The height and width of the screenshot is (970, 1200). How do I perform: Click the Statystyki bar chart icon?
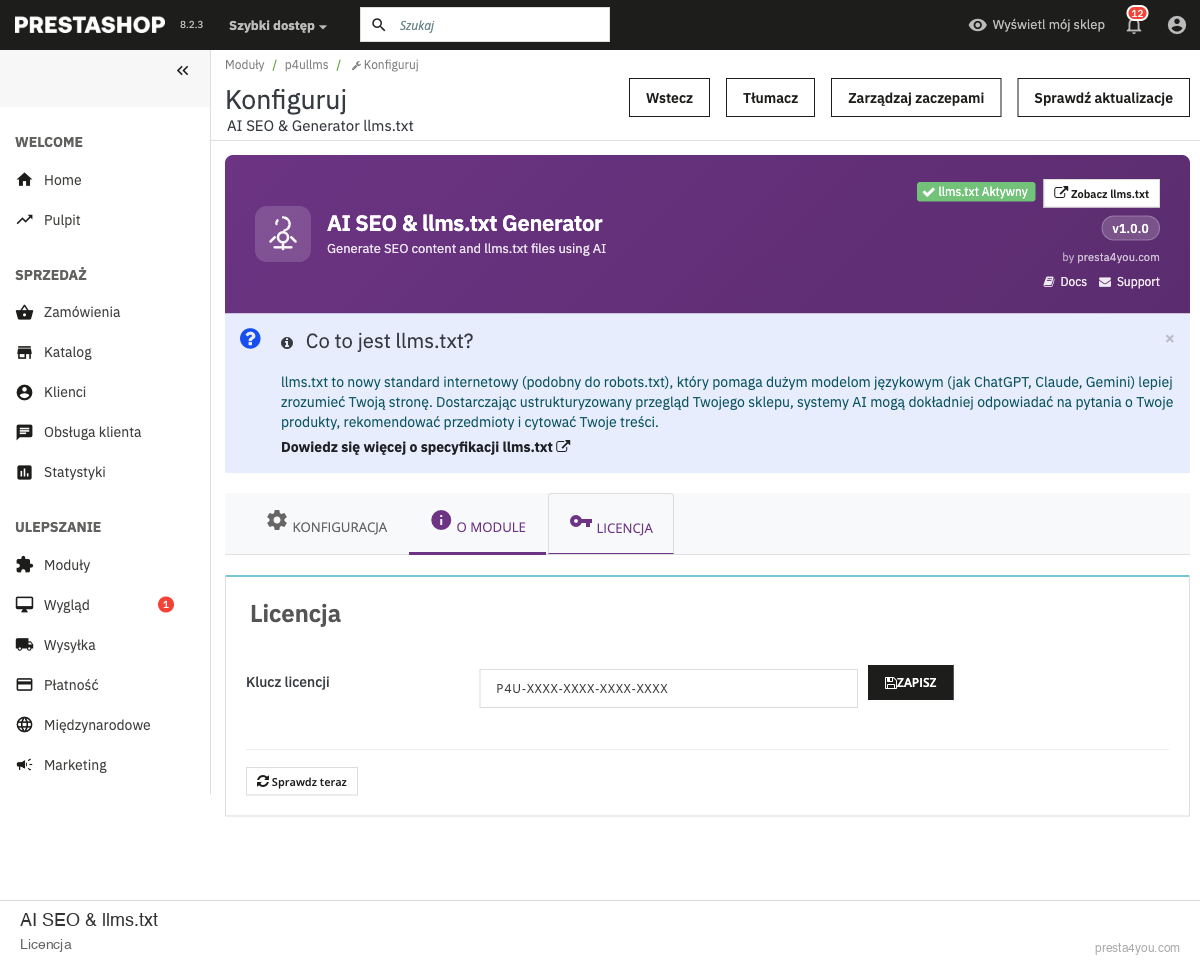click(x=25, y=472)
